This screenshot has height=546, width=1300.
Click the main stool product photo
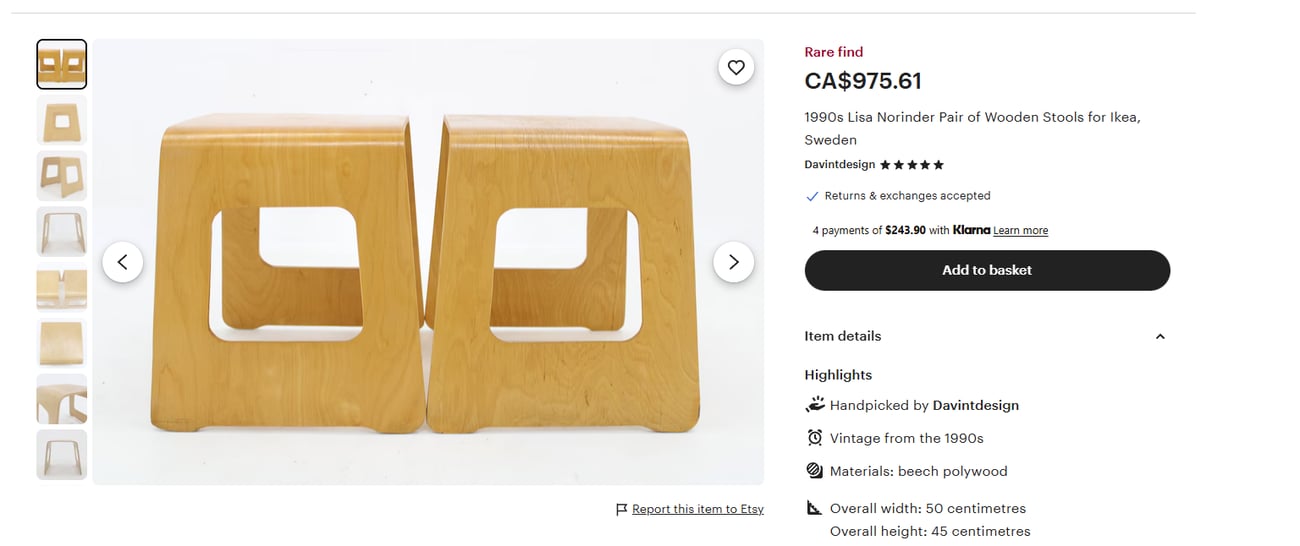click(428, 300)
